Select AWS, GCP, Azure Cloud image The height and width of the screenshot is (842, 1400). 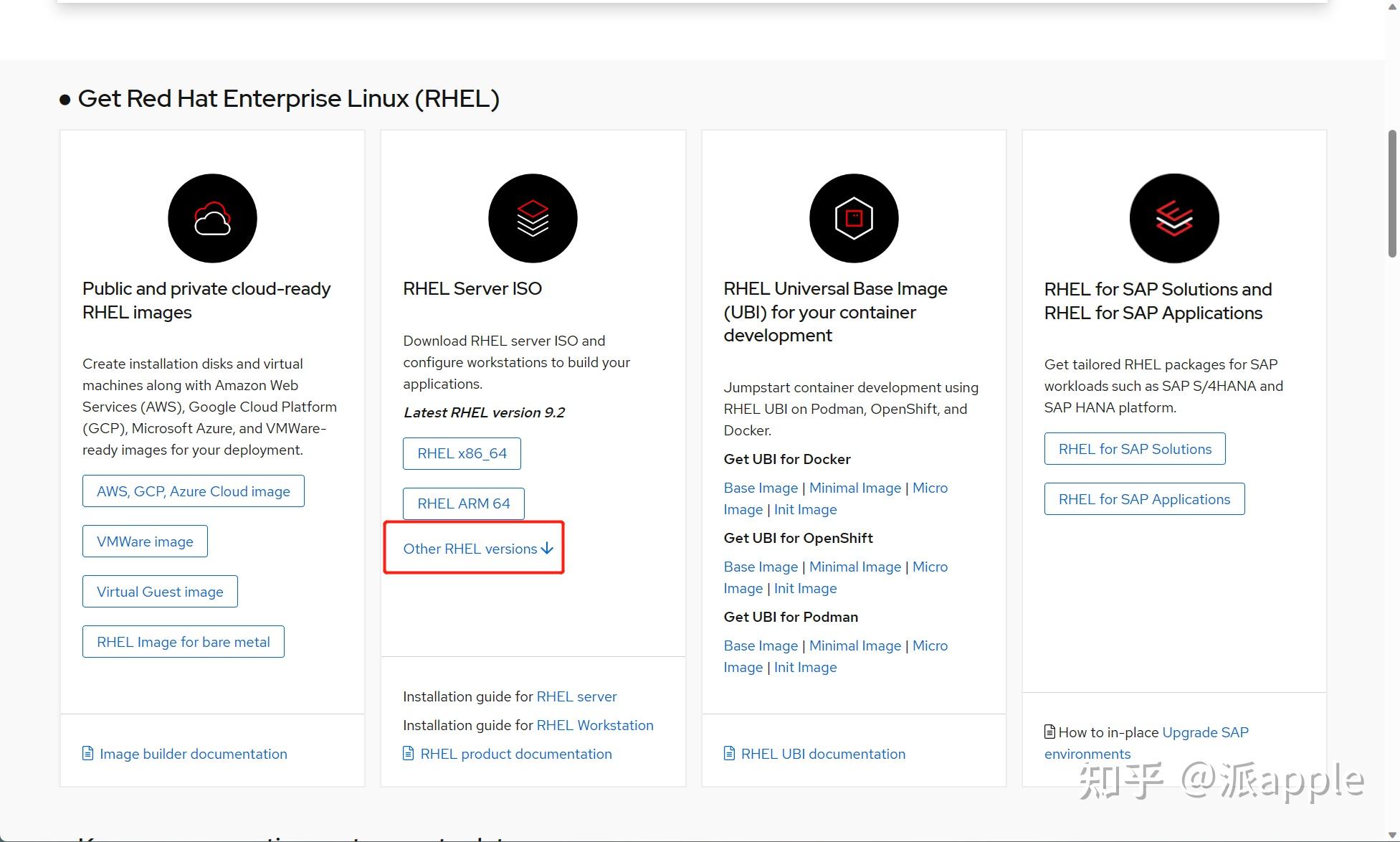[x=193, y=491]
